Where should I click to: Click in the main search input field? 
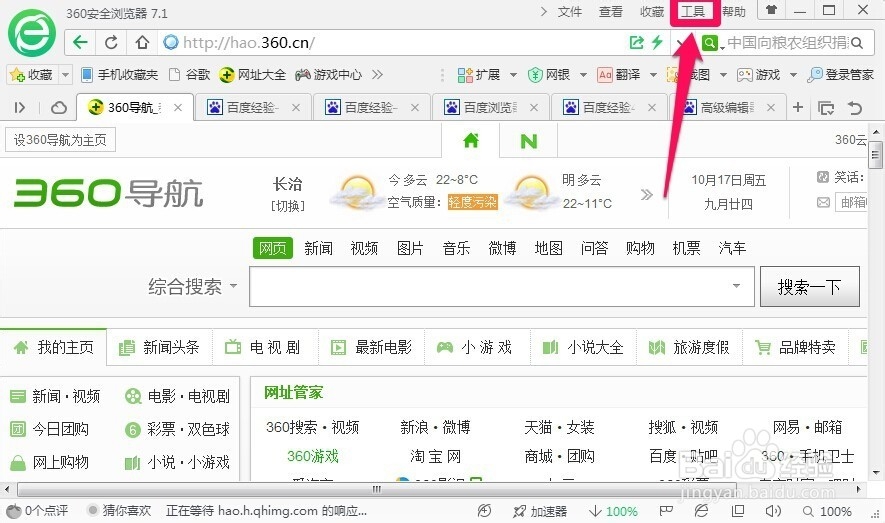502,287
